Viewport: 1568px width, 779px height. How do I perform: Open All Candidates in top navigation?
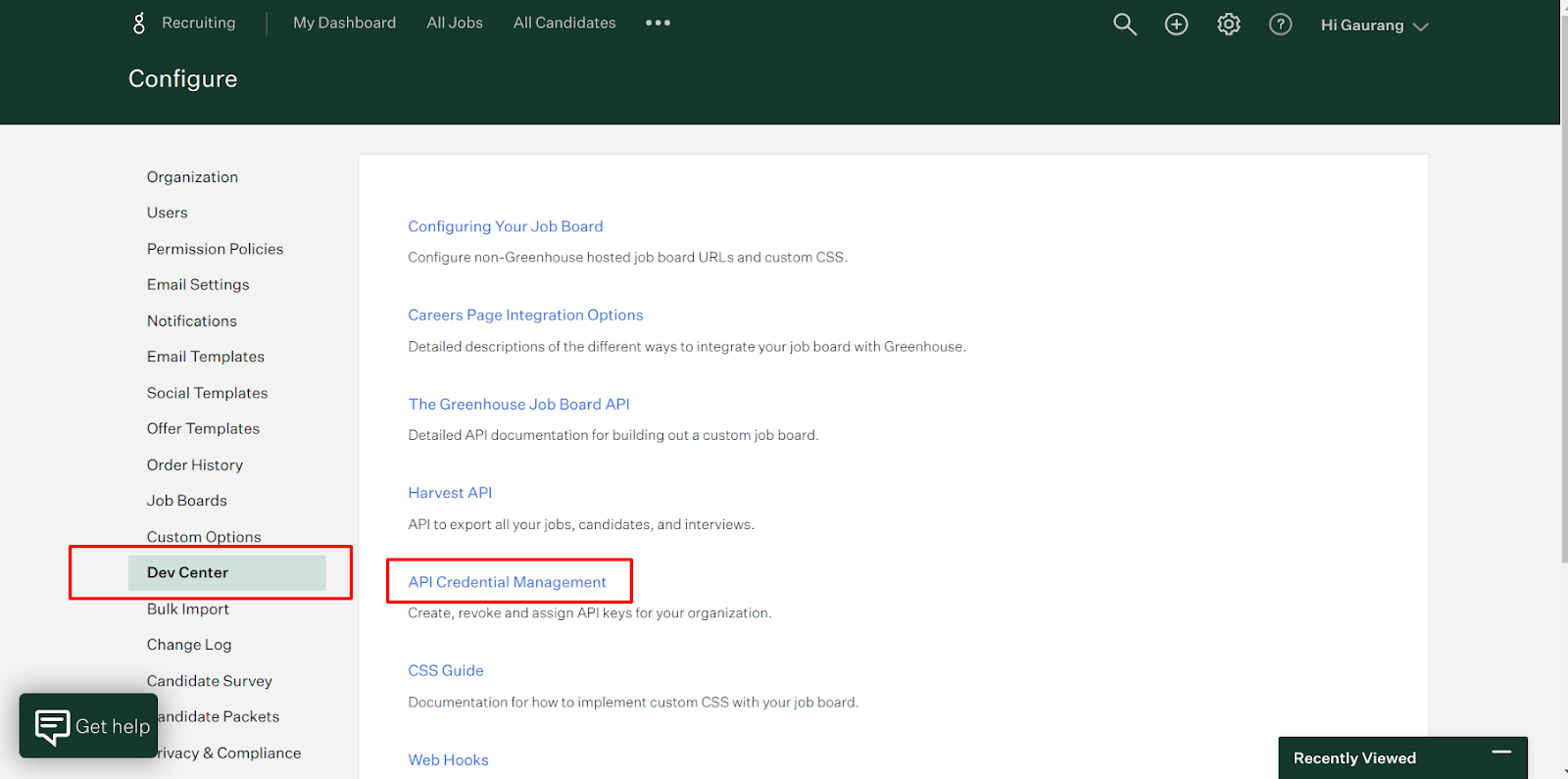[x=564, y=23]
